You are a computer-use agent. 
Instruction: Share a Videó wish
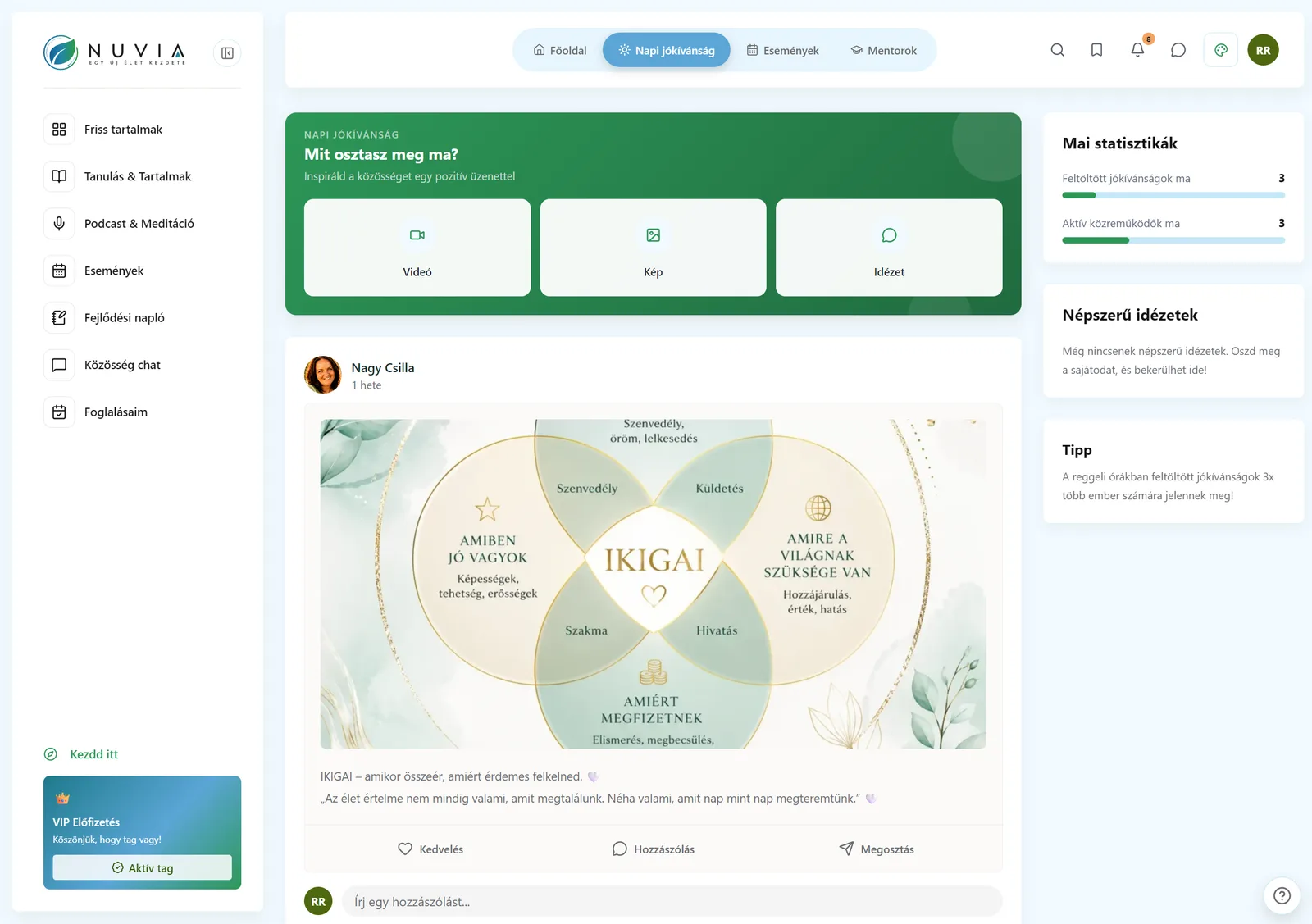[x=417, y=248]
